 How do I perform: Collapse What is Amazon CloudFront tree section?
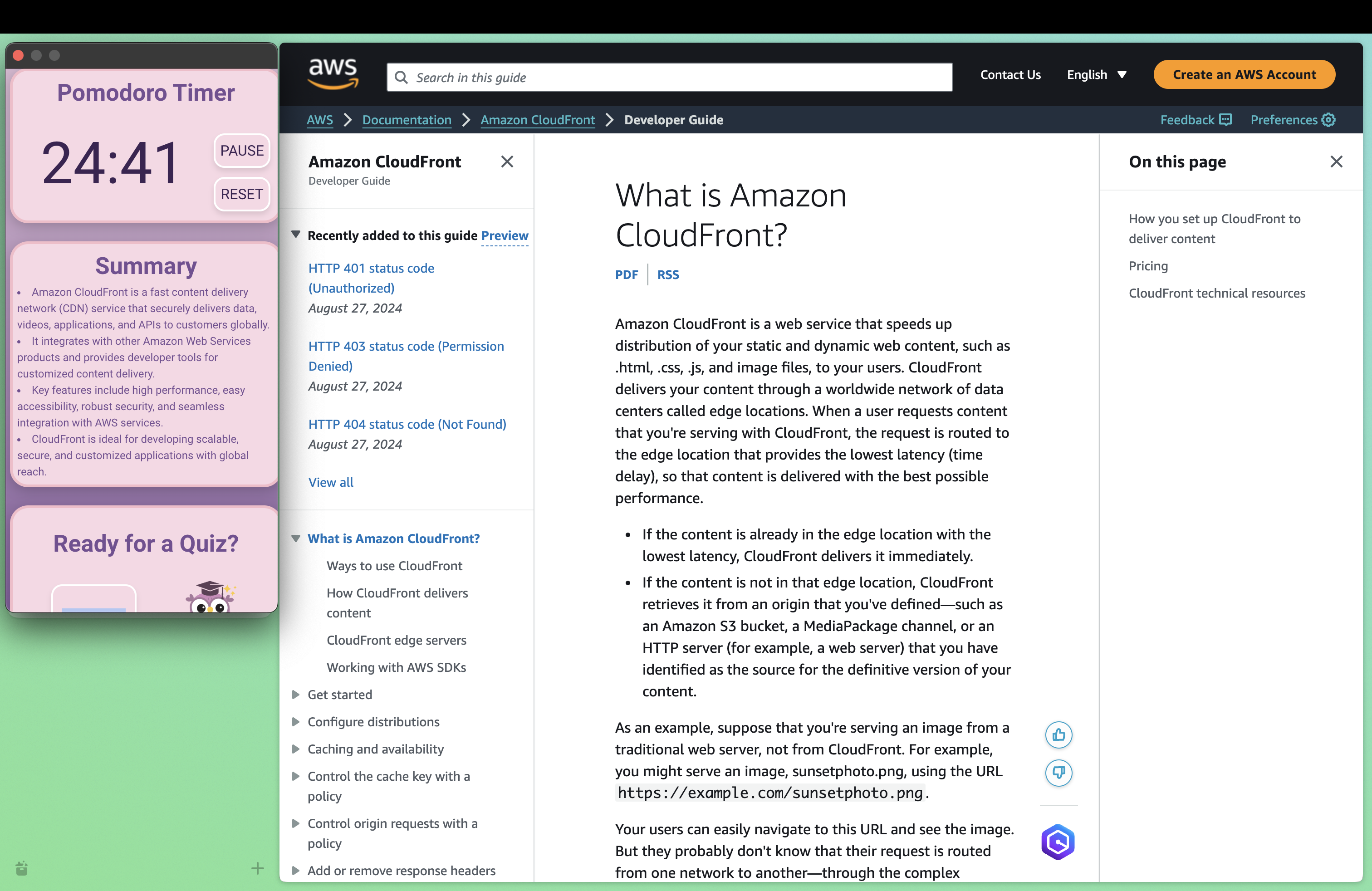point(296,539)
